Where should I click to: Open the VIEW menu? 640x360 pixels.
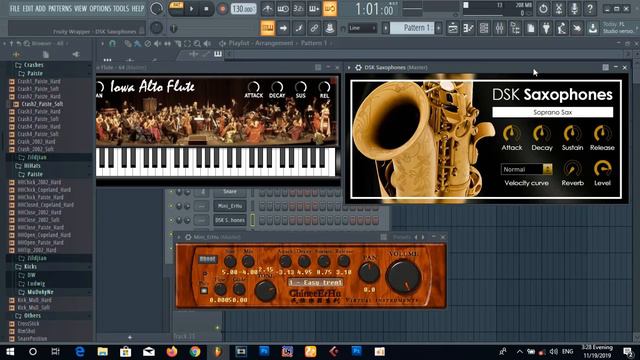pyautogui.click(x=80, y=9)
